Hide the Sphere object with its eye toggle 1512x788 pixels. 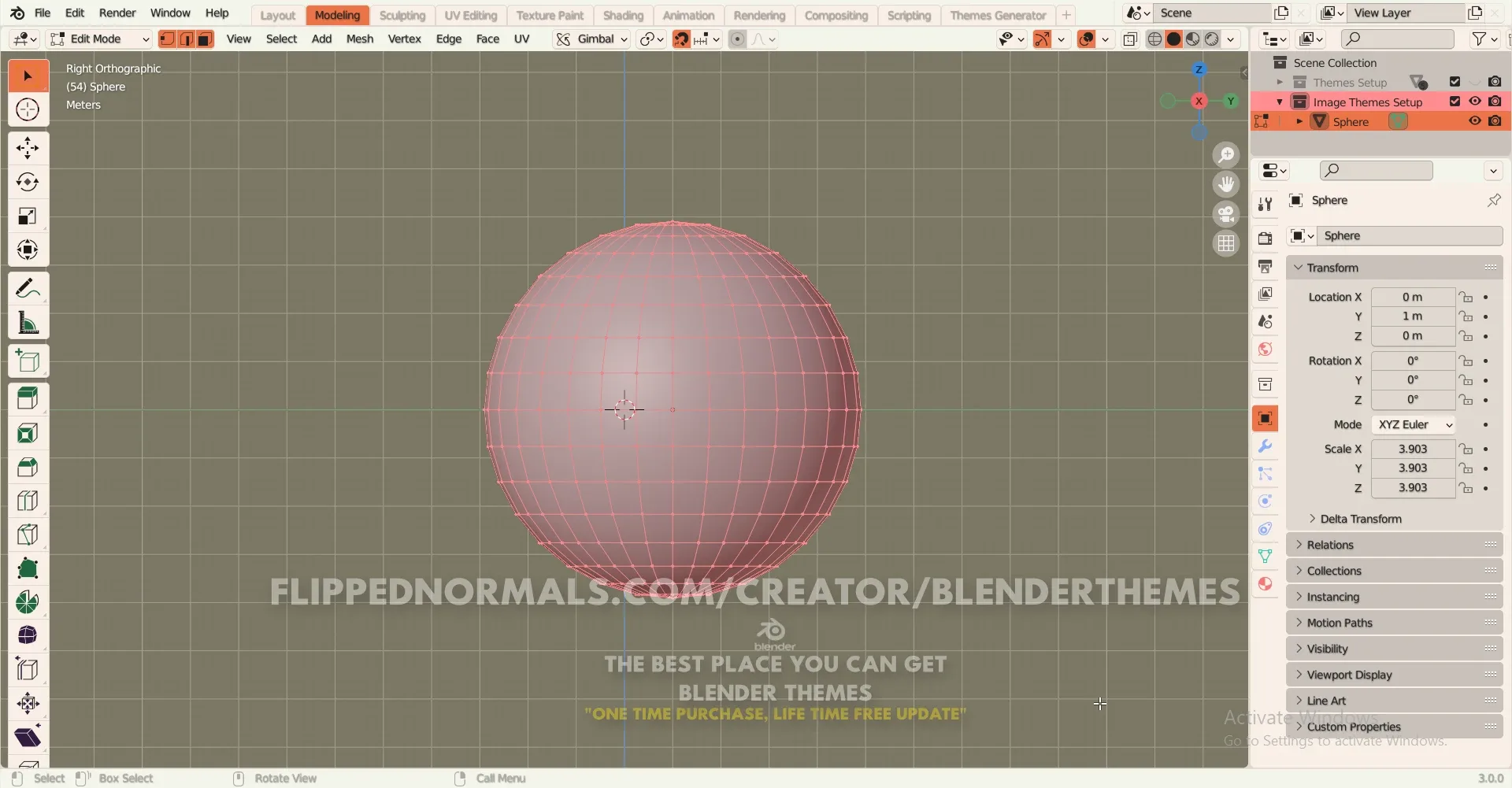point(1475,120)
